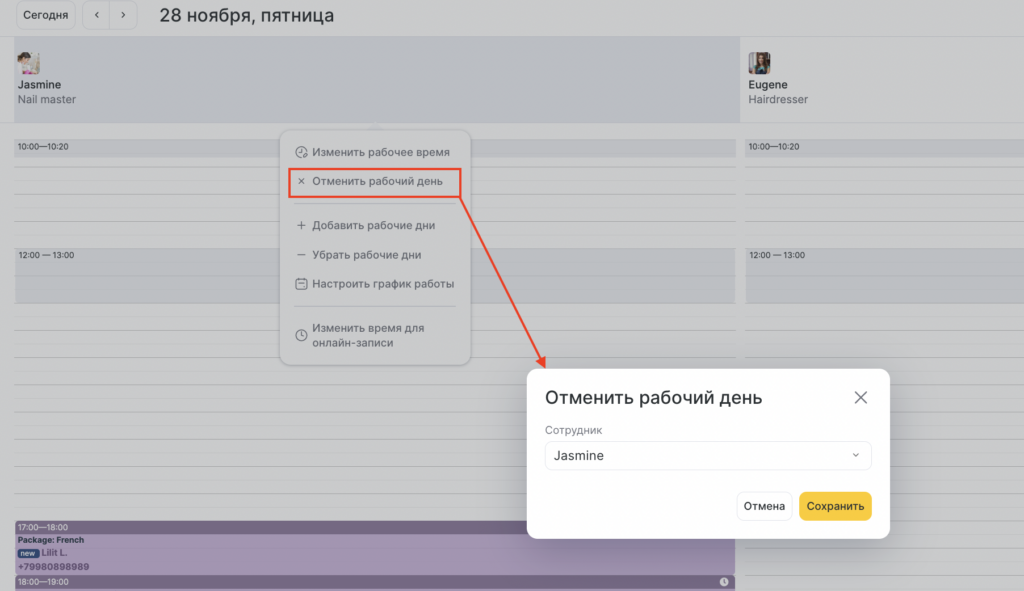Select Изменить рабочее время menu item
Screen dimensions: 1024x591
(380, 153)
